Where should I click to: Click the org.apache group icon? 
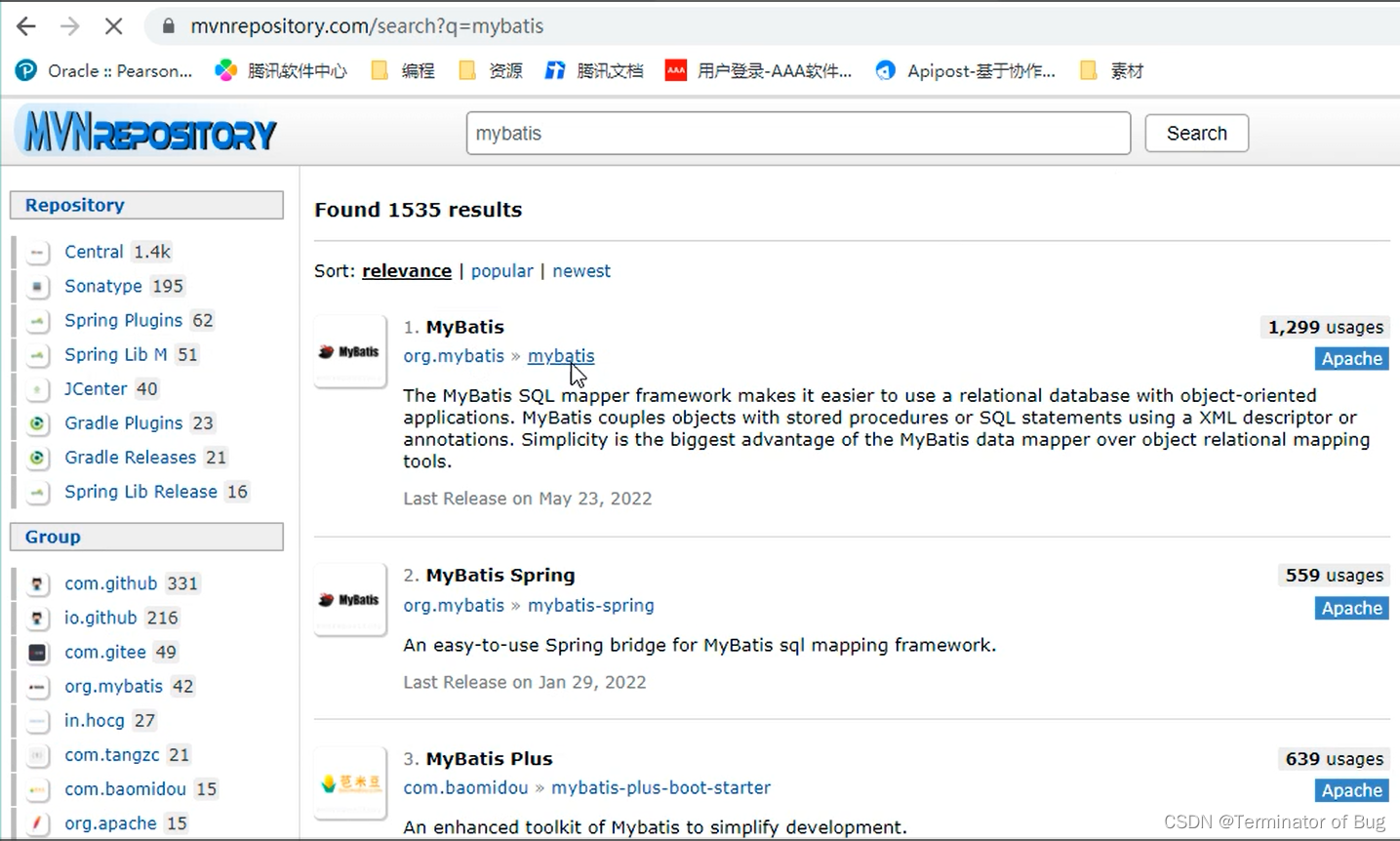click(x=37, y=824)
